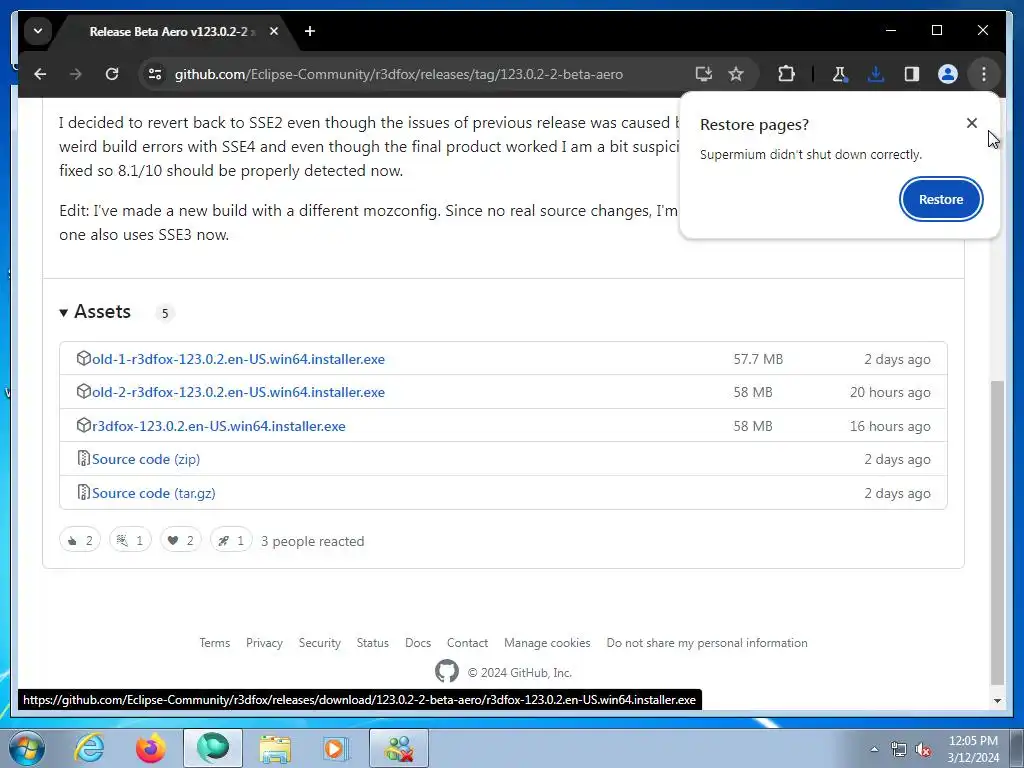The height and width of the screenshot is (768, 1024).
Task: Collapse the Assets section
Action: (95, 312)
